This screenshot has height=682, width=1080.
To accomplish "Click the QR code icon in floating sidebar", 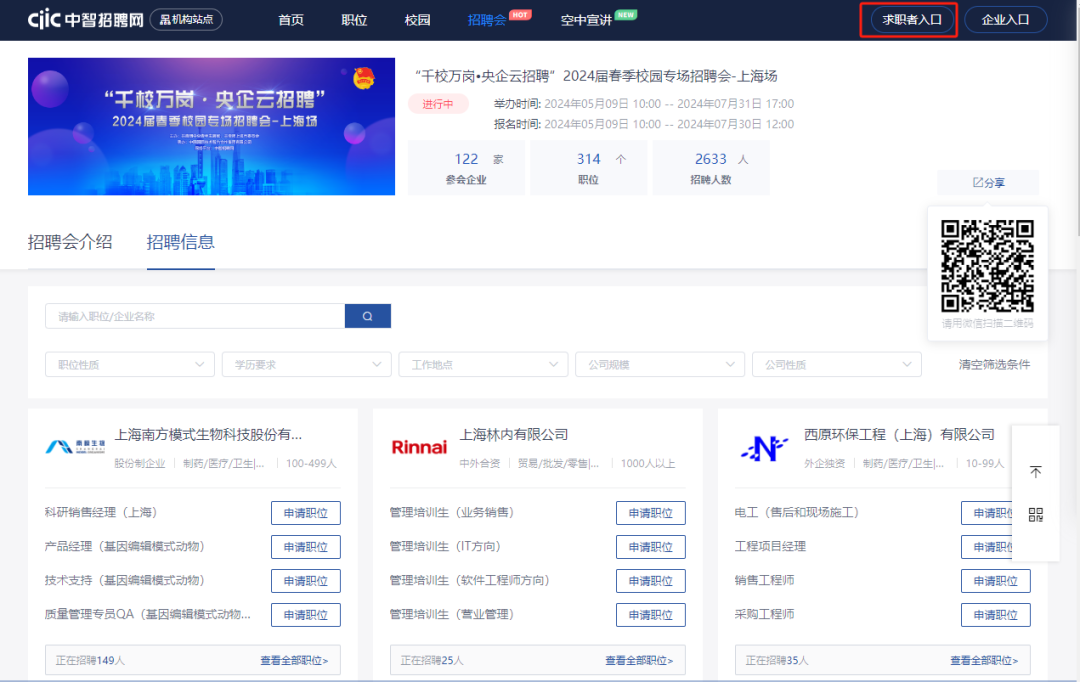I will point(1036,512).
